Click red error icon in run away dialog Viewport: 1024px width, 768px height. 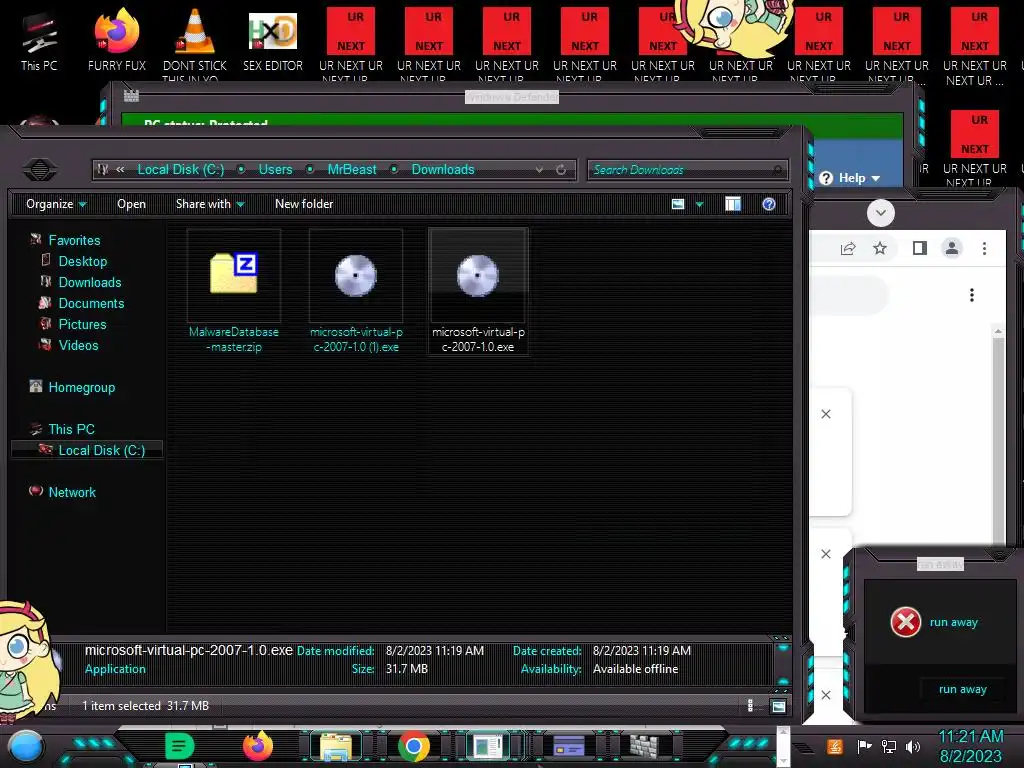coord(906,622)
